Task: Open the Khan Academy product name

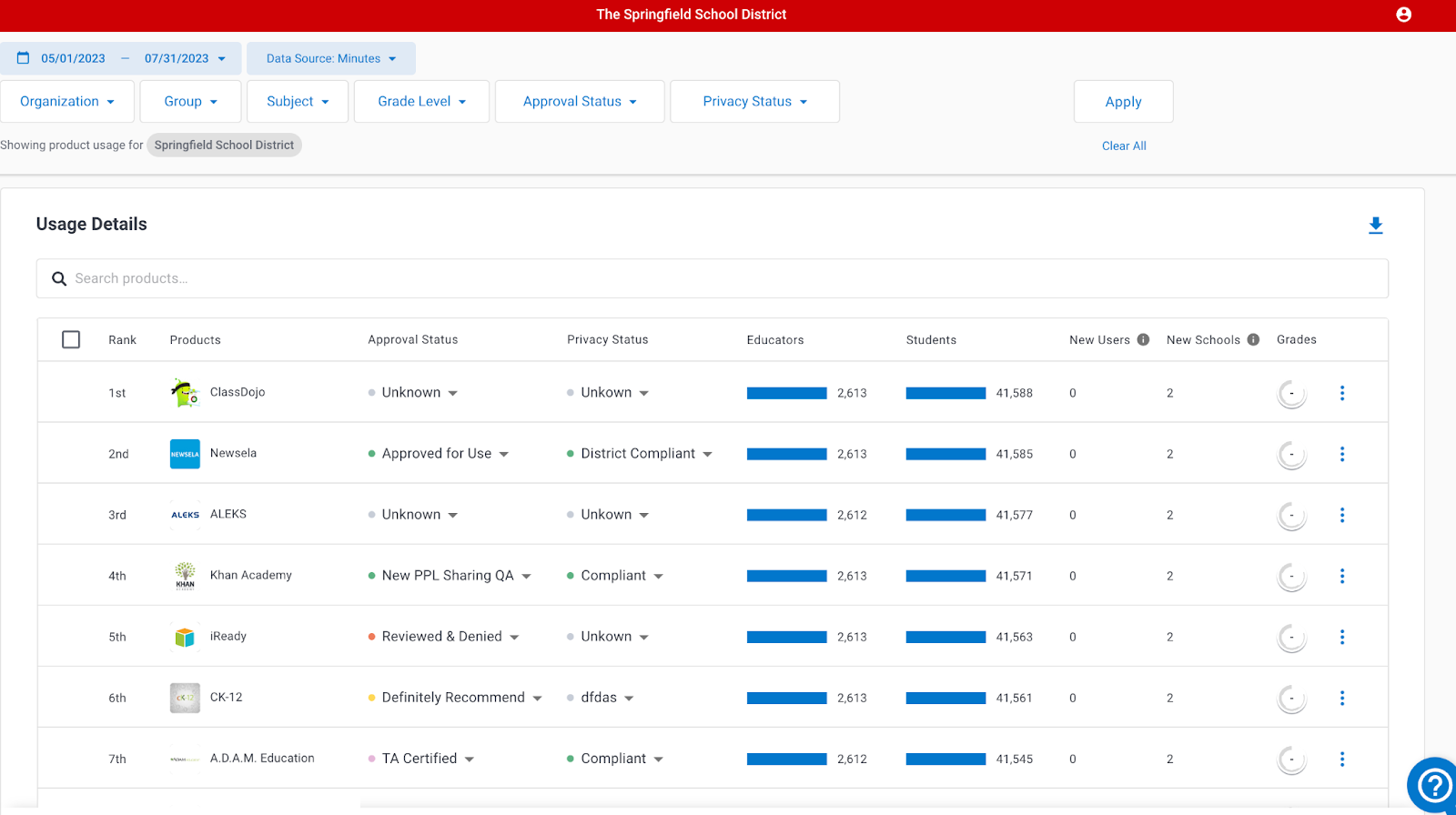Action: [x=251, y=575]
